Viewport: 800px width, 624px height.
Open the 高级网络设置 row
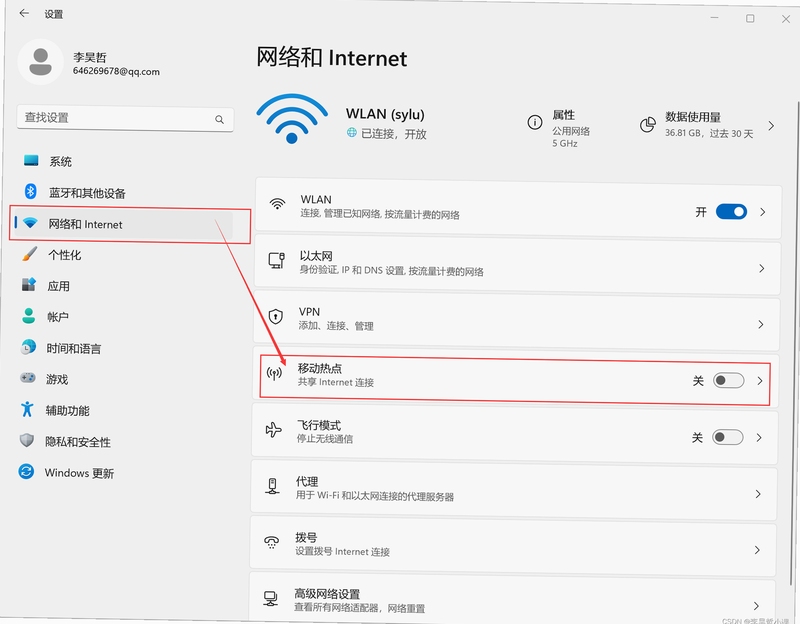512,598
